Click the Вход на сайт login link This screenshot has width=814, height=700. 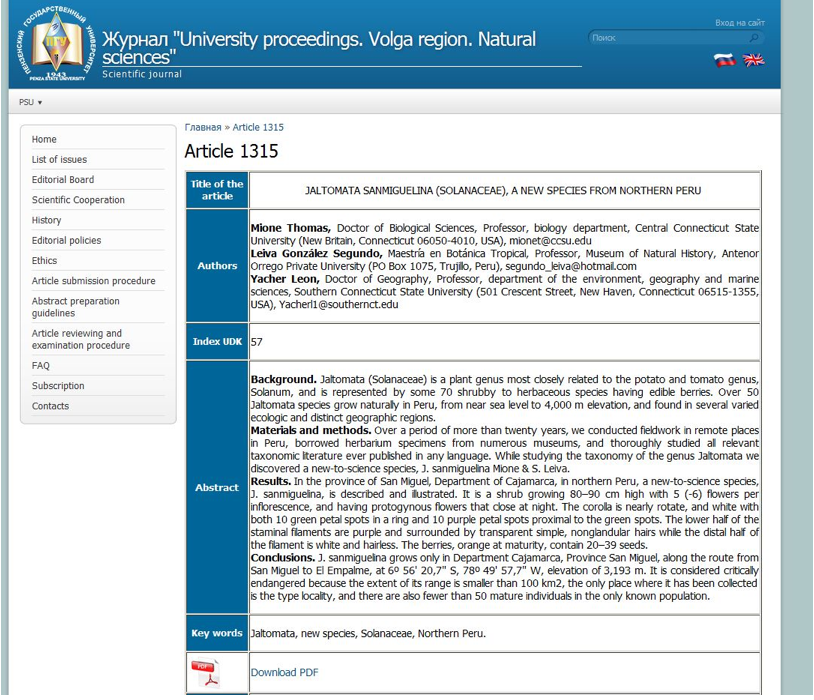(739, 22)
